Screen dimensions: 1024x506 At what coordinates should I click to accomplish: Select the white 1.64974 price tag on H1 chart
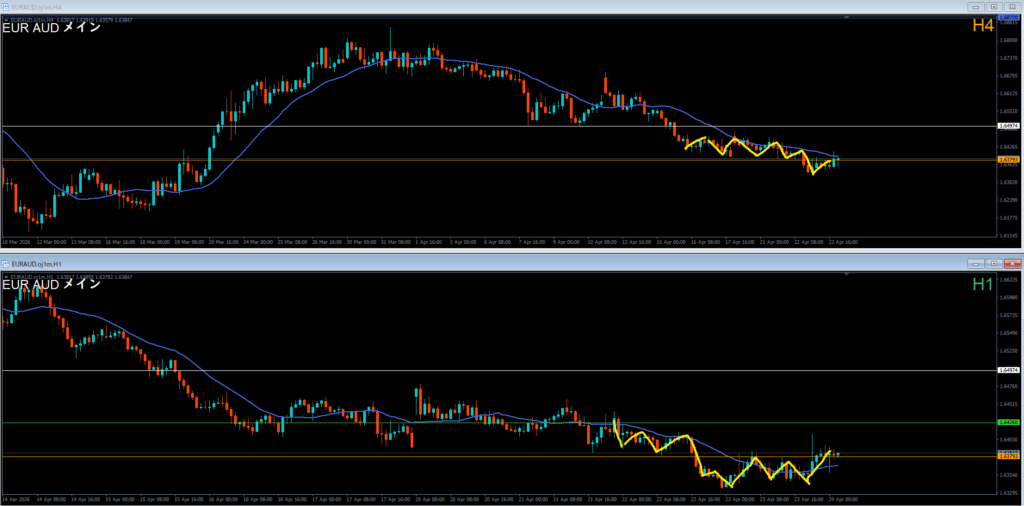(1008, 371)
